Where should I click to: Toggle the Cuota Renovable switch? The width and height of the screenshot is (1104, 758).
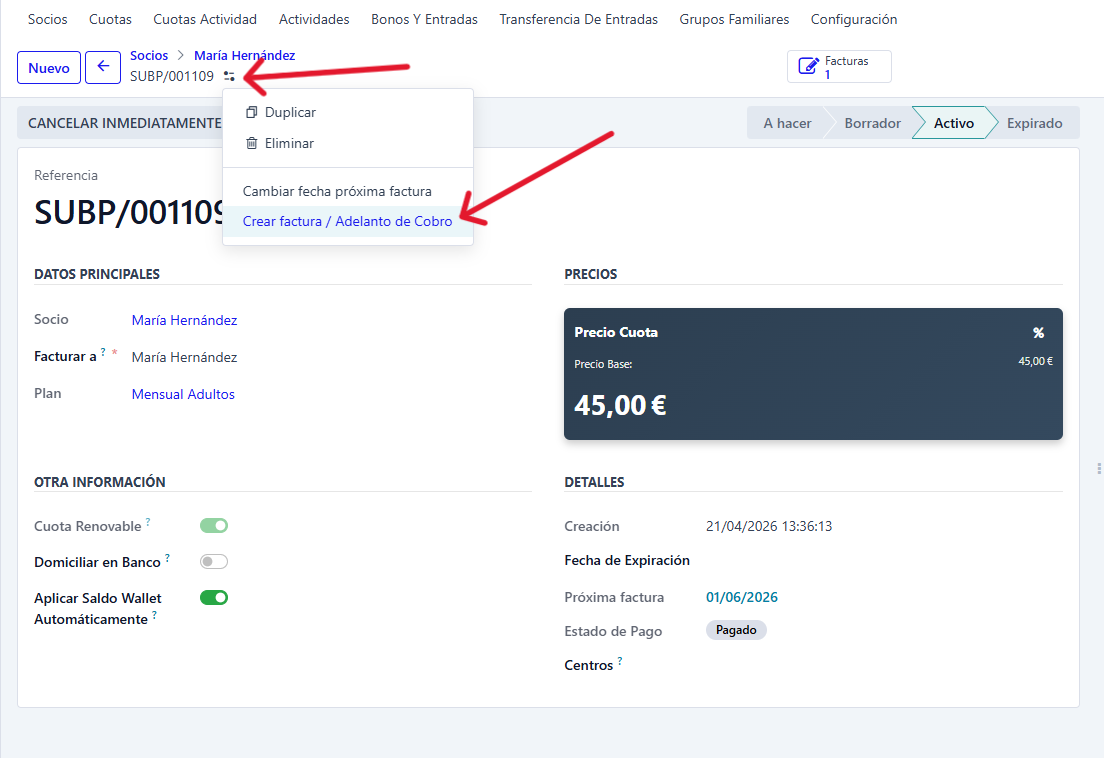pyautogui.click(x=214, y=526)
